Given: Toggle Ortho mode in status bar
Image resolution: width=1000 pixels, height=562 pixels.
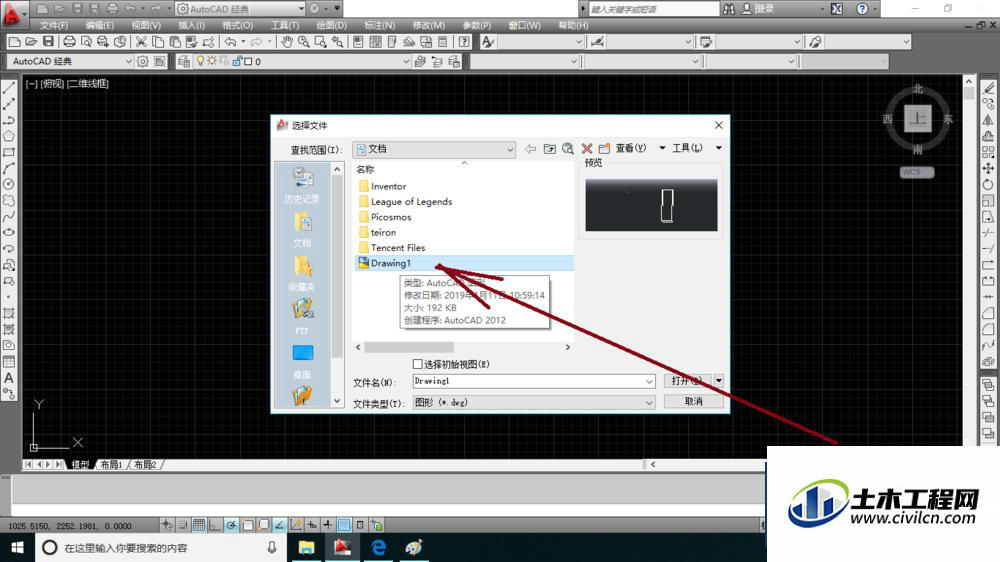Looking at the screenshot, I should (x=215, y=525).
